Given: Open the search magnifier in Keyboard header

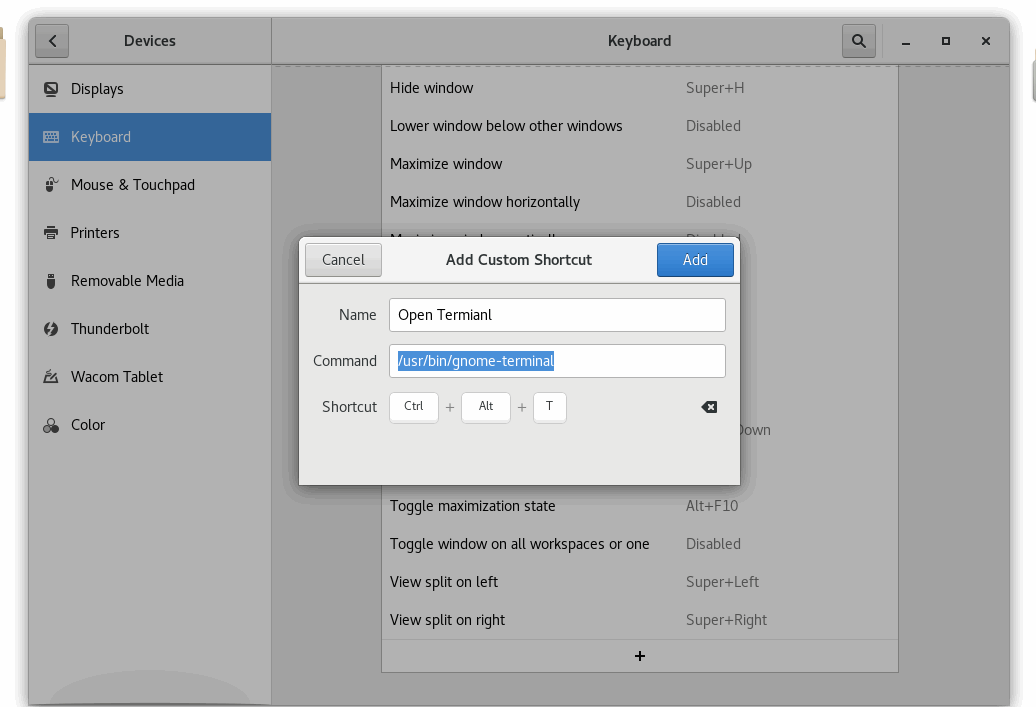Looking at the screenshot, I should [858, 41].
